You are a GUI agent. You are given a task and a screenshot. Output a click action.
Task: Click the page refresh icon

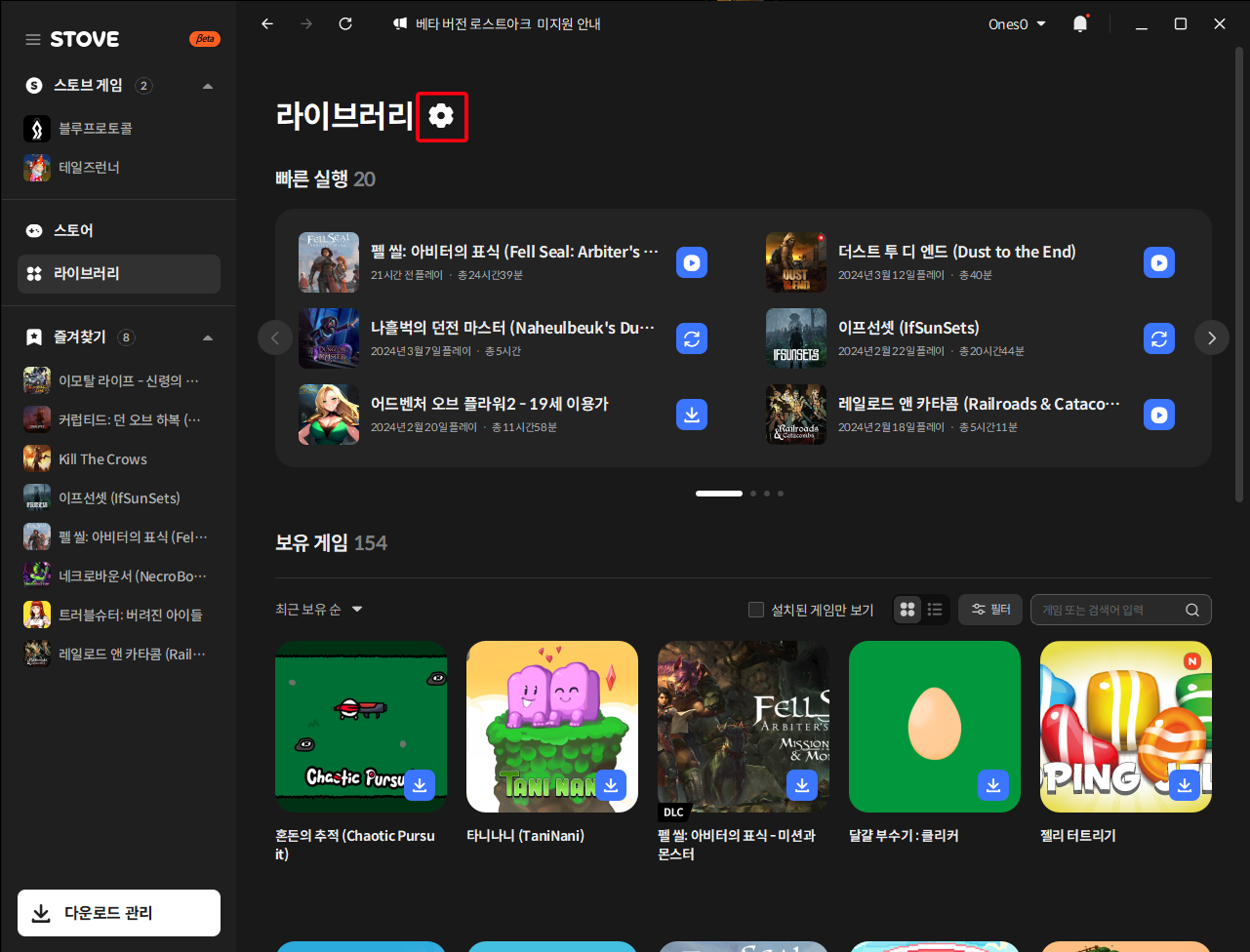coord(345,24)
